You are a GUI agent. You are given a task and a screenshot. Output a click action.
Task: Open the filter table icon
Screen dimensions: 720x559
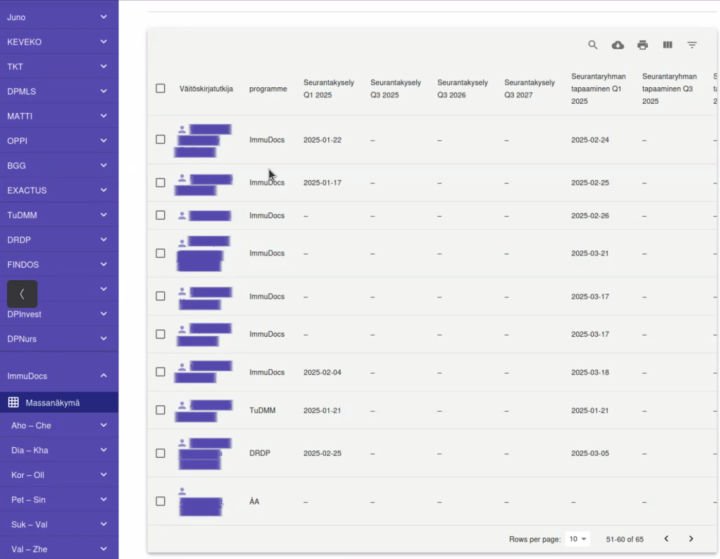point(692,45)
